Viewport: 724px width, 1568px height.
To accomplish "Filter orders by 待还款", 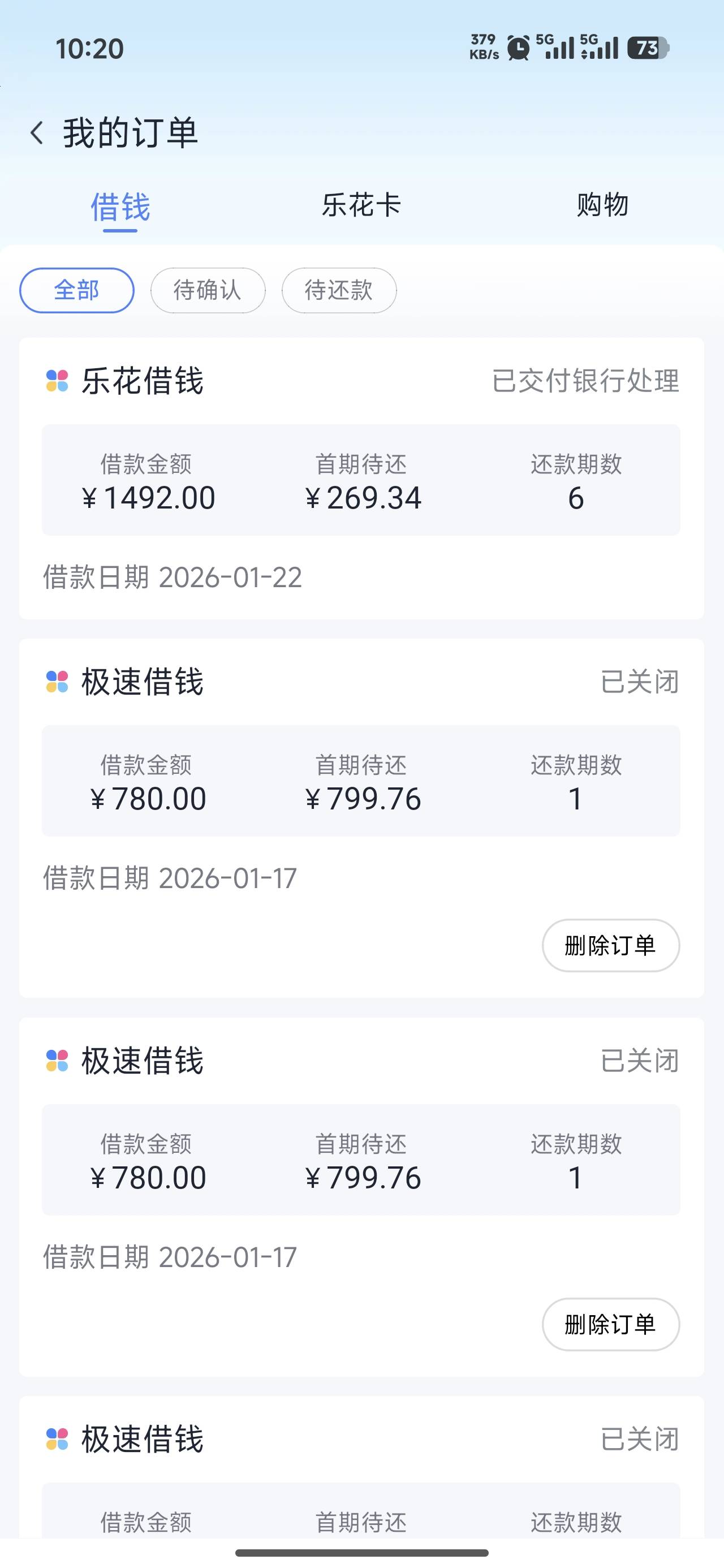I will pyautogui.click(x=339, y=290).
